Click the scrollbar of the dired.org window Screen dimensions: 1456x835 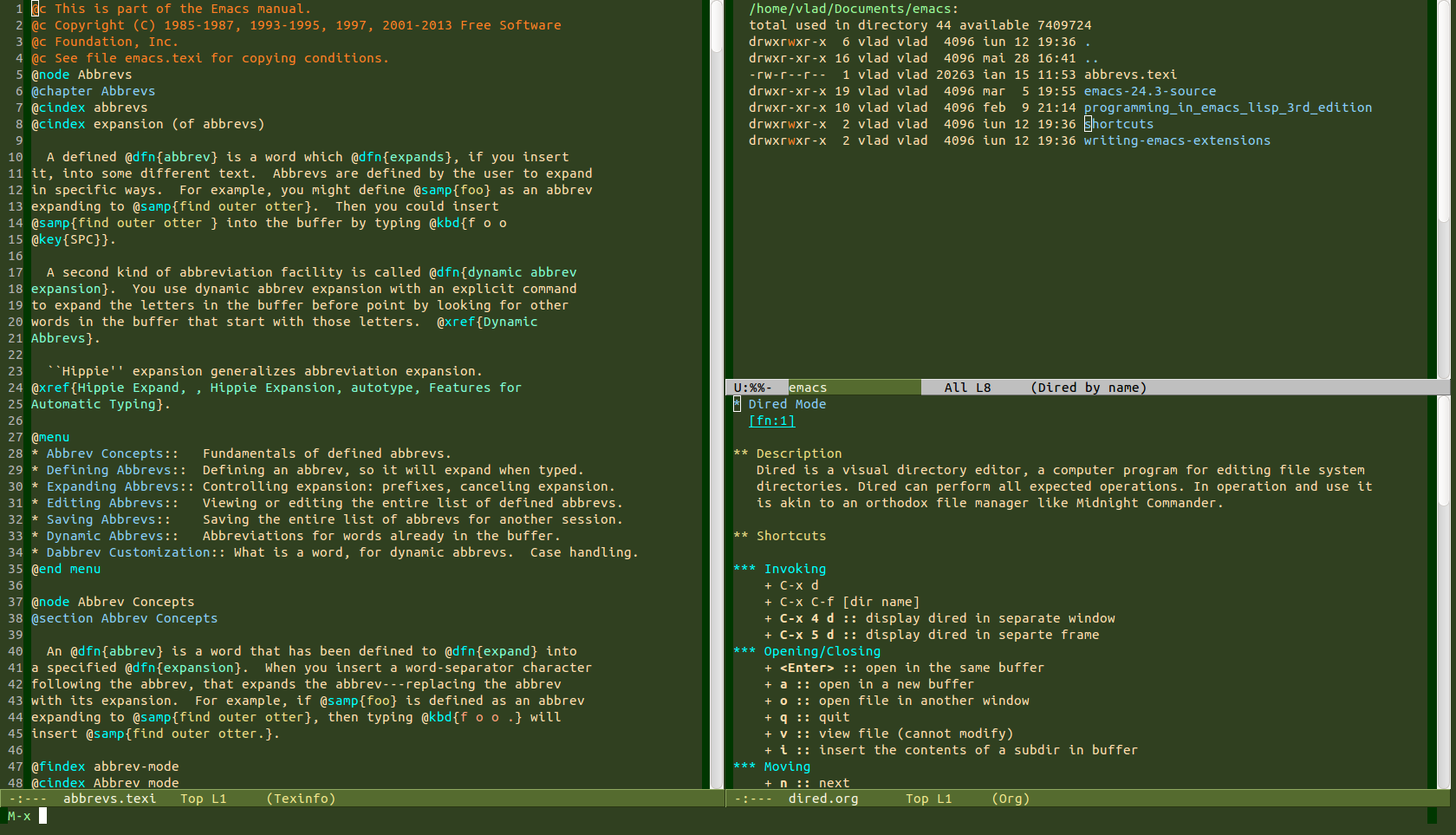(1443, 592)
